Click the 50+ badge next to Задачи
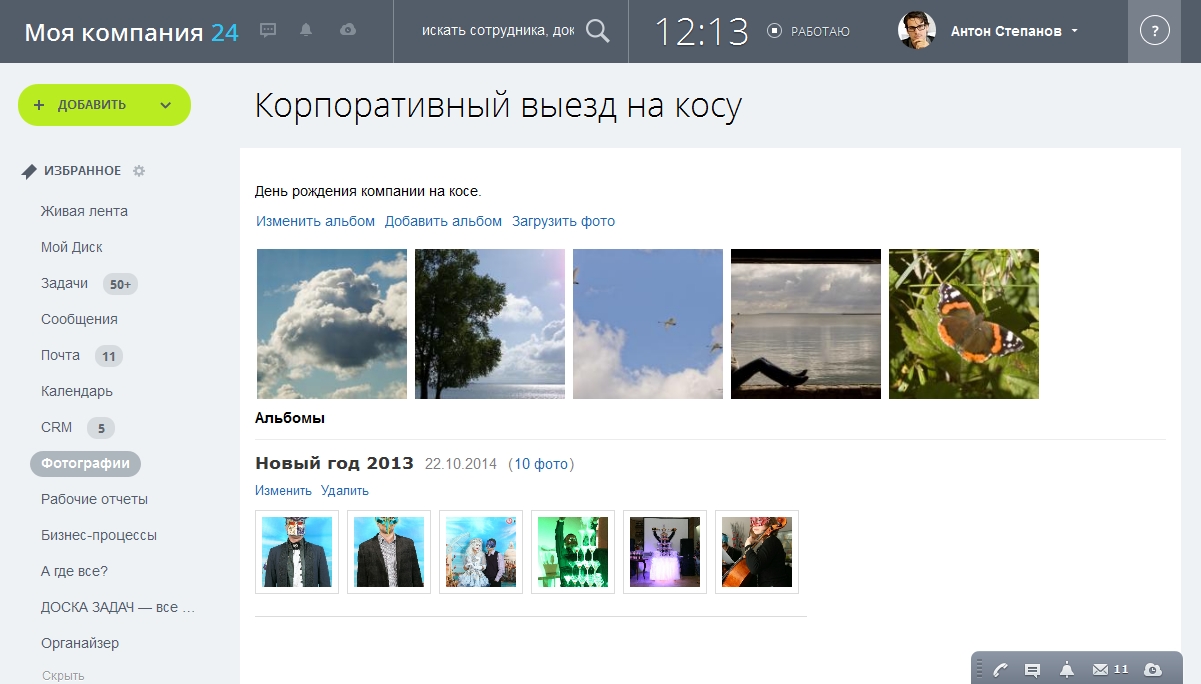The width and height of the screenshot is (1201, 684). click(120, 284)
